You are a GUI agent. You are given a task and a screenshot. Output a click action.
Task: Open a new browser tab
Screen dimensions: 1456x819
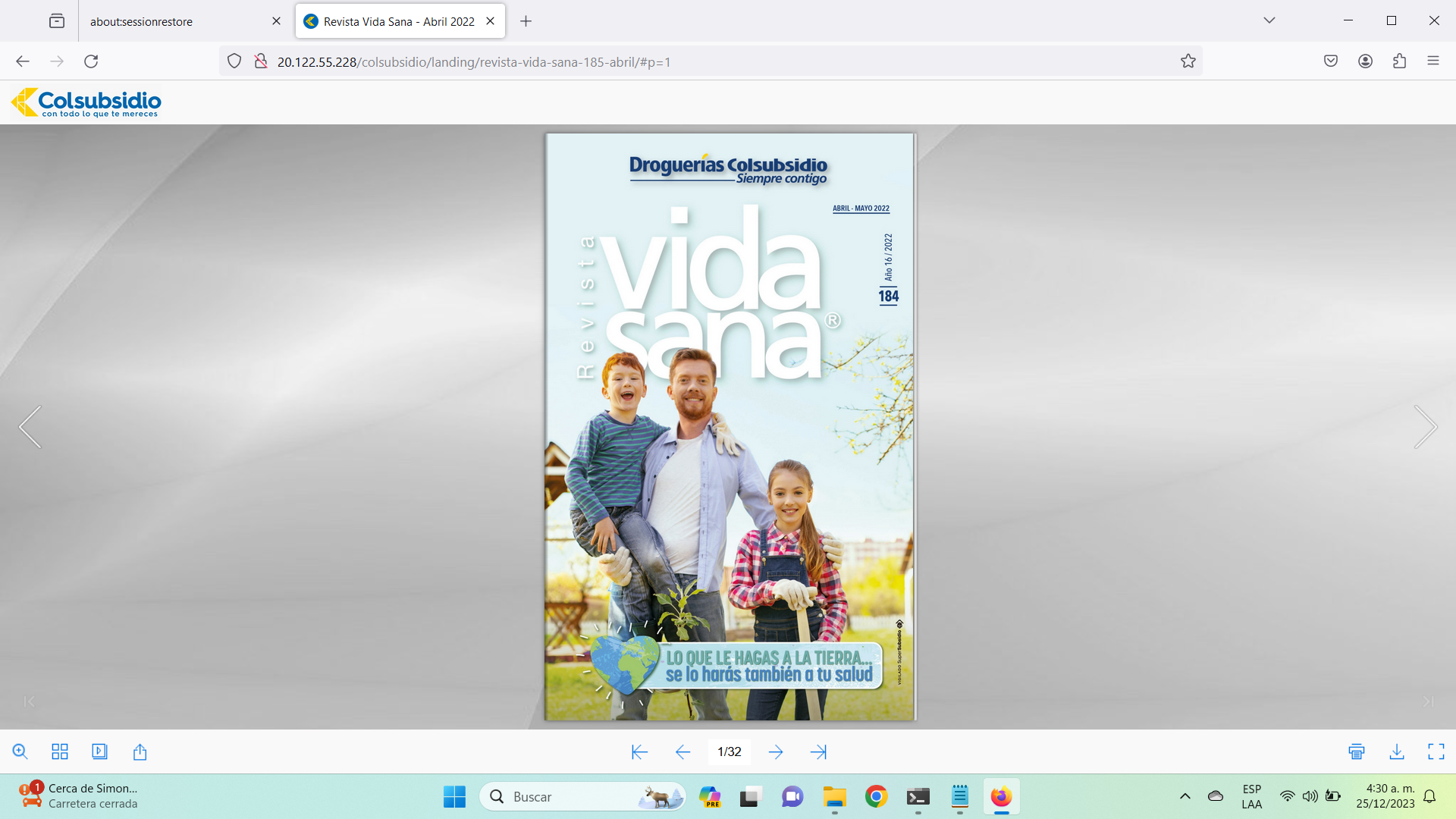526,21
